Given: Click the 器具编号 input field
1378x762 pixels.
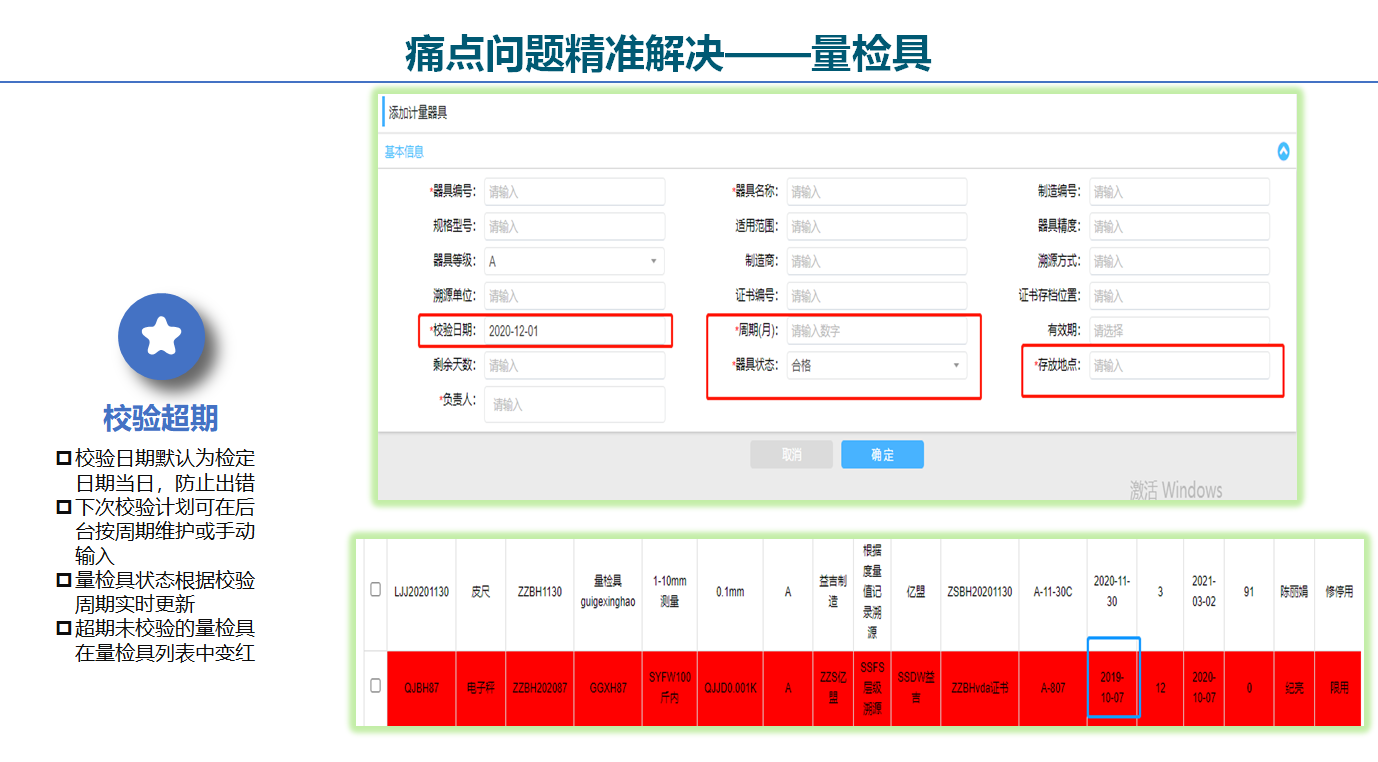Looking at the screenshot, I should click(x=574, y=192).
